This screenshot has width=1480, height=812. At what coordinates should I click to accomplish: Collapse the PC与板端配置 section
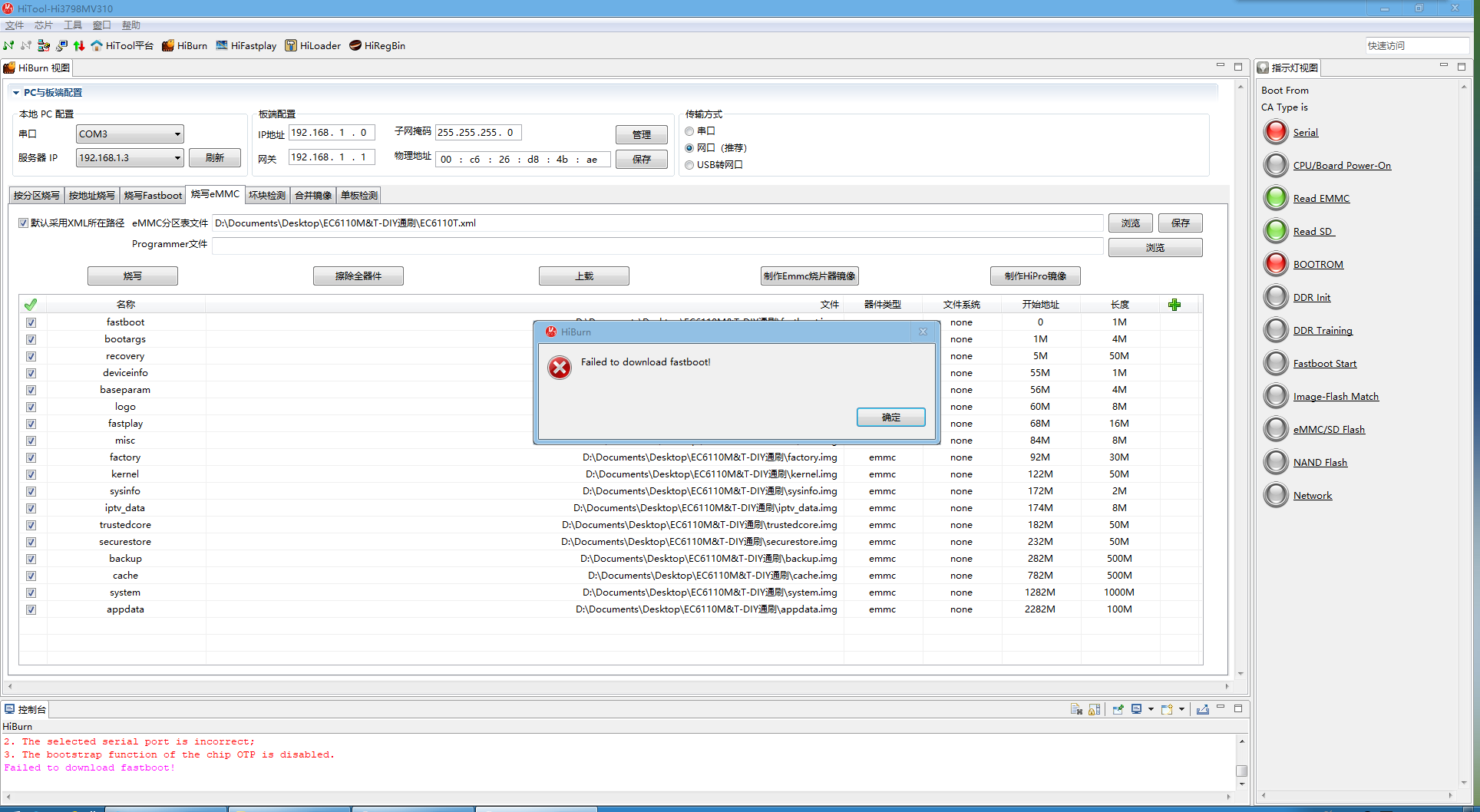[x=15, y=93]
